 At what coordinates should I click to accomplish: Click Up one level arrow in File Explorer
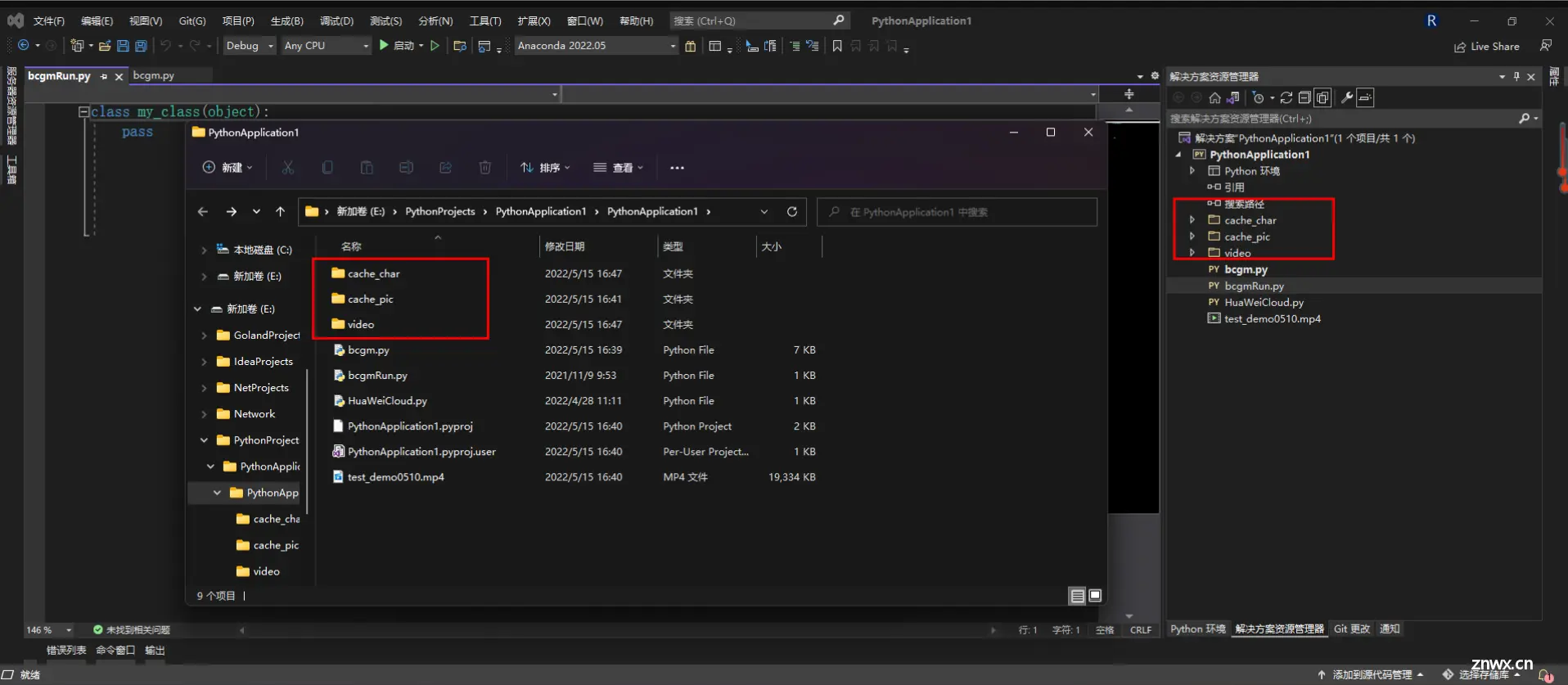coord(281,211)
